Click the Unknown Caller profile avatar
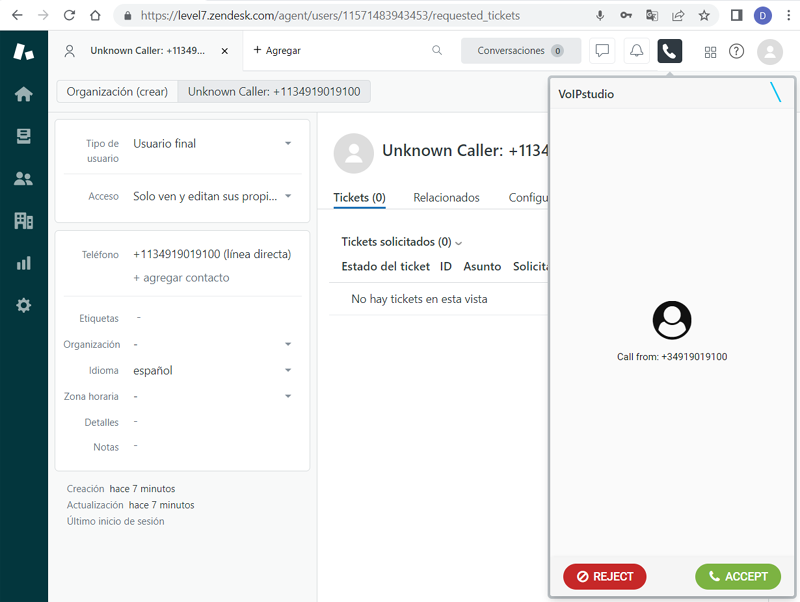Viewport: 800px width, 602px height. coord(353,153)
